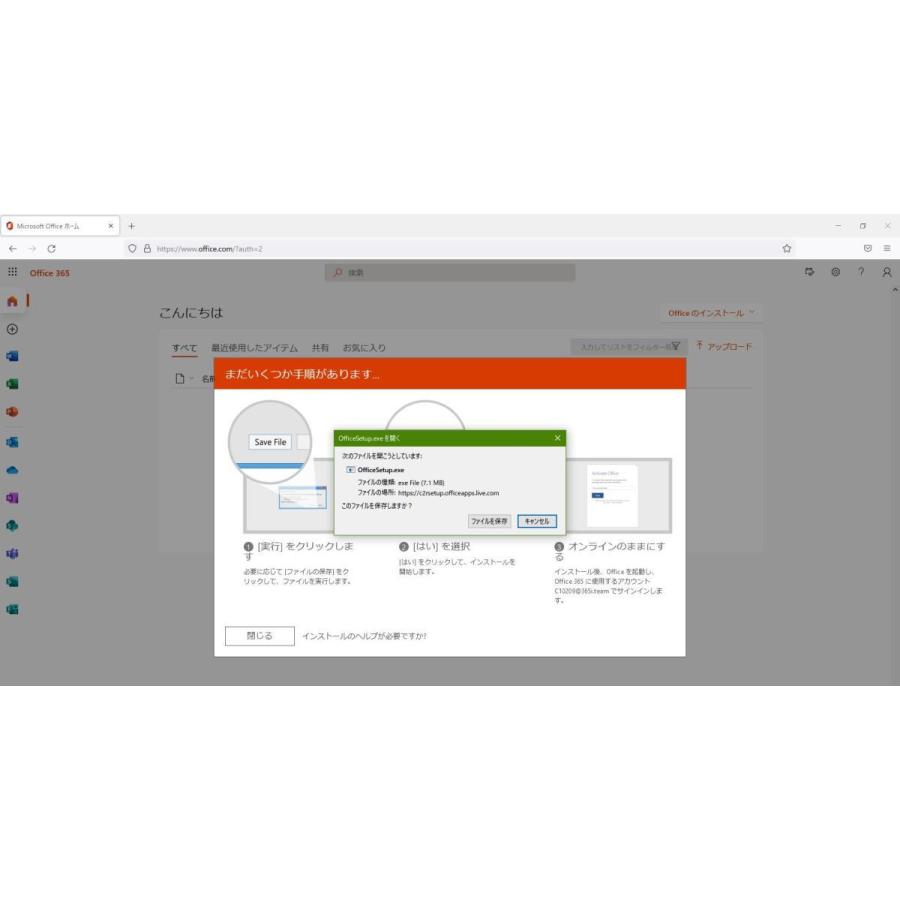Close the OfficeSetup.exe dialog with X
Viewport: 900px width, 900px height.
pyautogui.click(x=557, y=438)
